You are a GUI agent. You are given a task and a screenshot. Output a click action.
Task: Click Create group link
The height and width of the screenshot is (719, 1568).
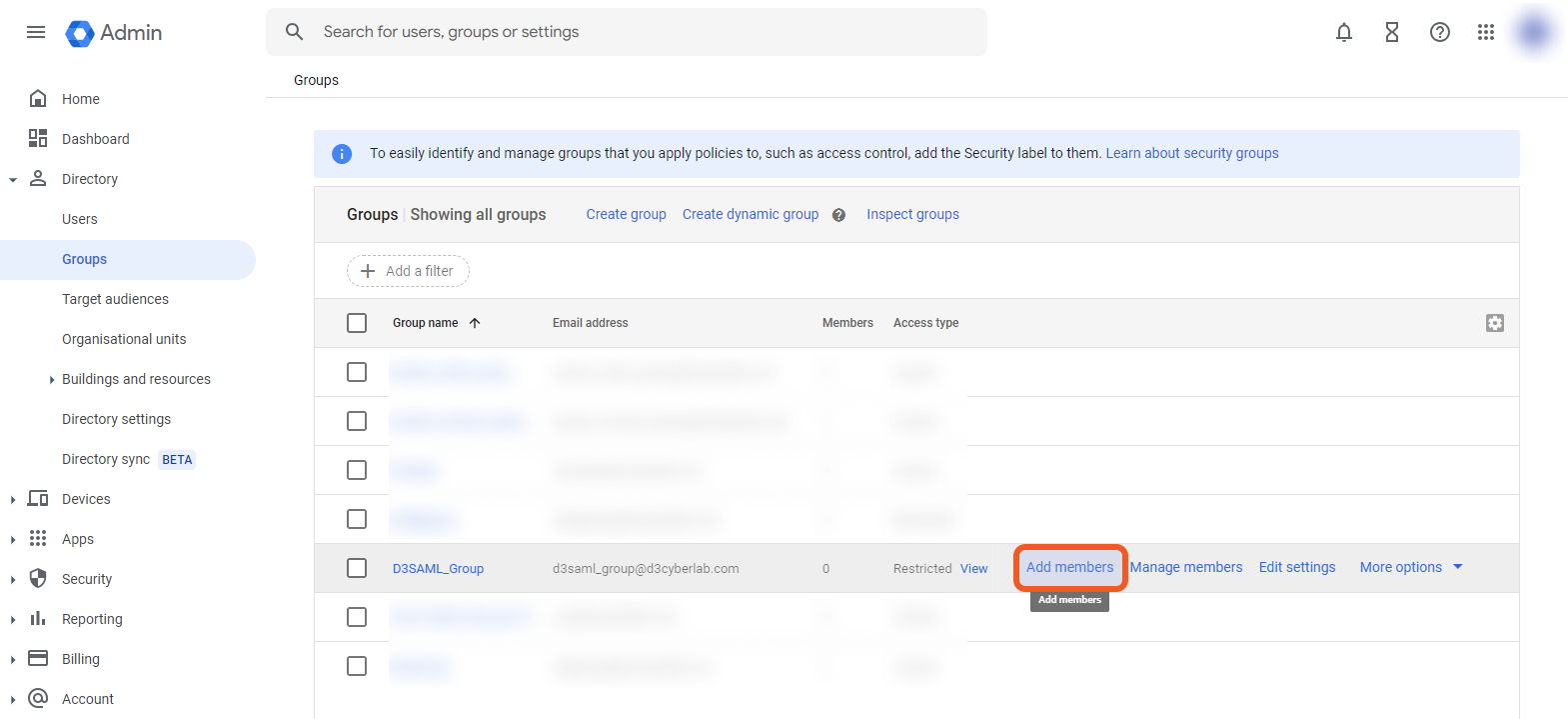[x=626, y=214]
